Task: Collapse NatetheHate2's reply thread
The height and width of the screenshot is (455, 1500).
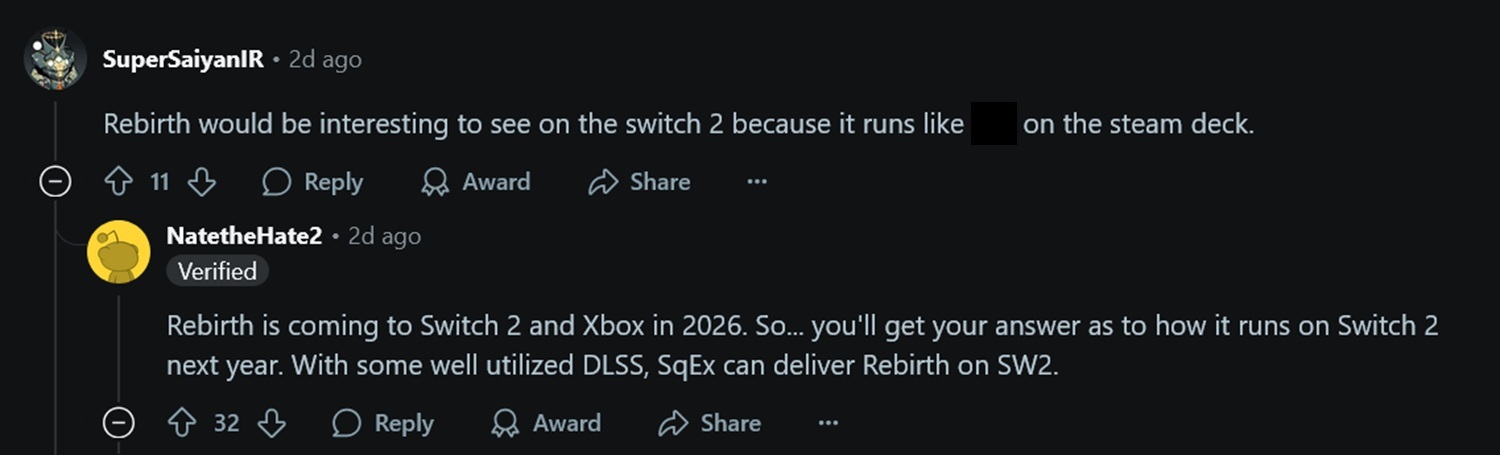Action: click(x=119, y=423)
